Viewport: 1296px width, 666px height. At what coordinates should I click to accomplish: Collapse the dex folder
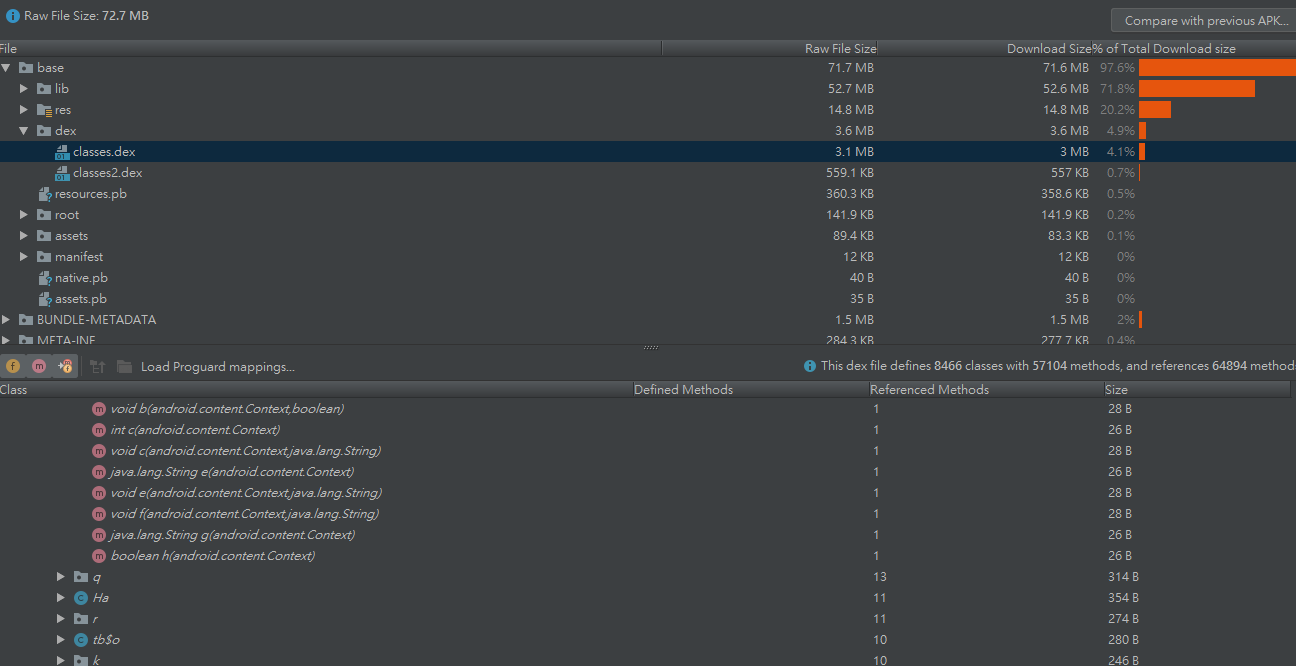pyautogui.click(x=24, y=131)
